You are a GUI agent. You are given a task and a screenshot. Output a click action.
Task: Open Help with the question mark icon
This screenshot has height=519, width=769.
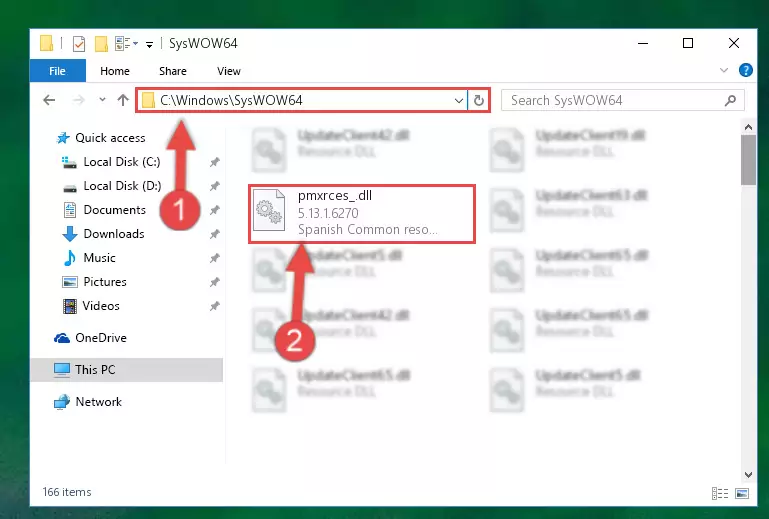[745, 71]
